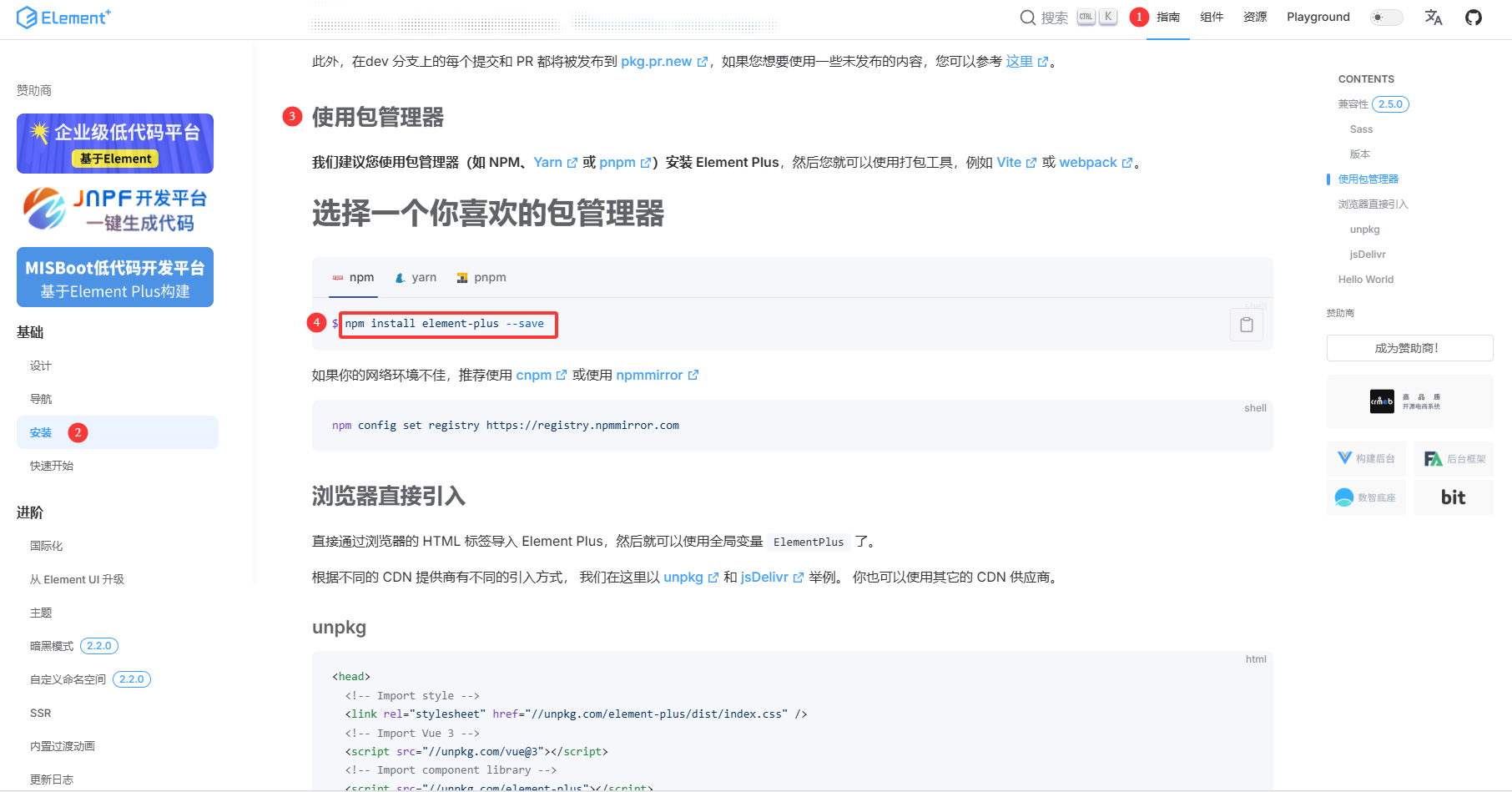Click the npm config set registry command
This screenshot has height=792, width=1512.
click(x=506, y=426)
